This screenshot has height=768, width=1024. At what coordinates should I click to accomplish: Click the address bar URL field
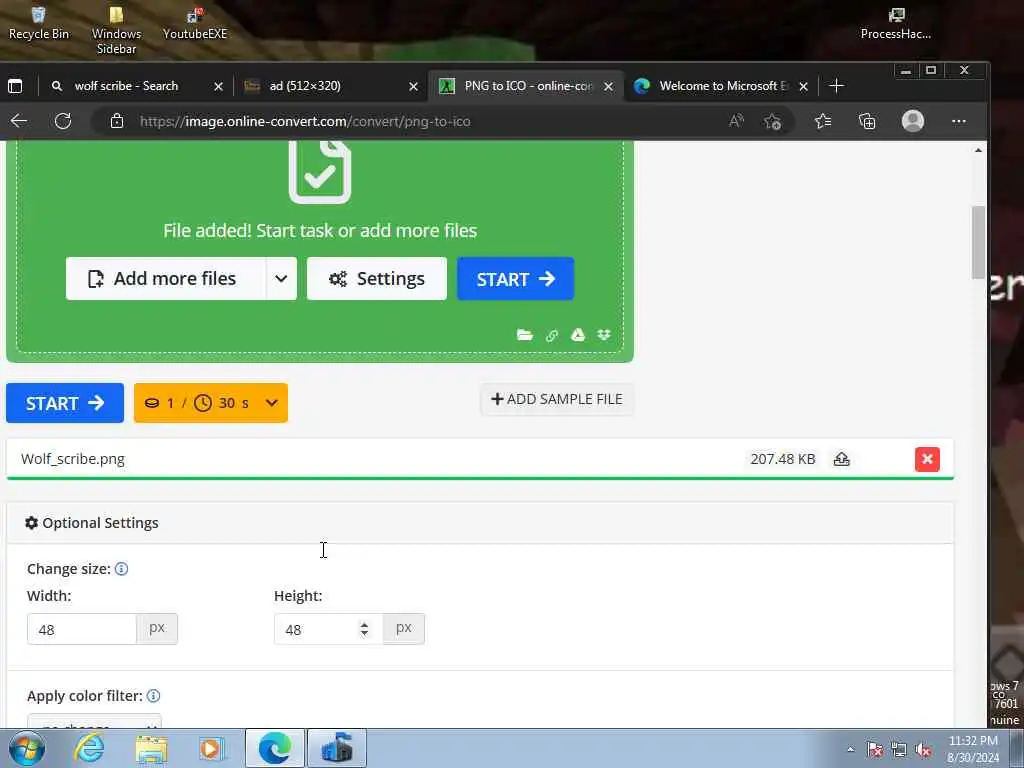click(418, 121)
